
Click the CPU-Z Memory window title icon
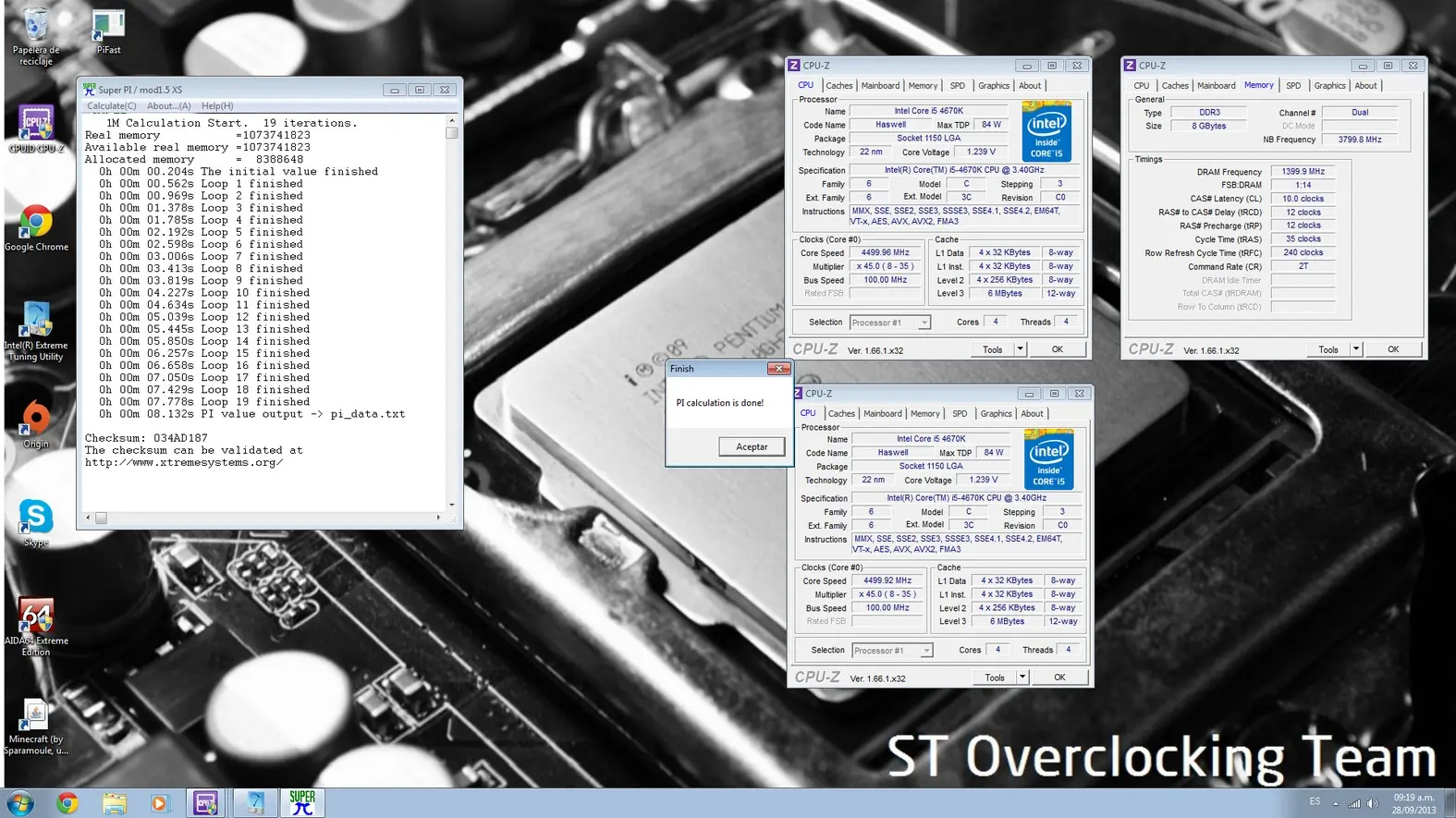(1129, 66)
